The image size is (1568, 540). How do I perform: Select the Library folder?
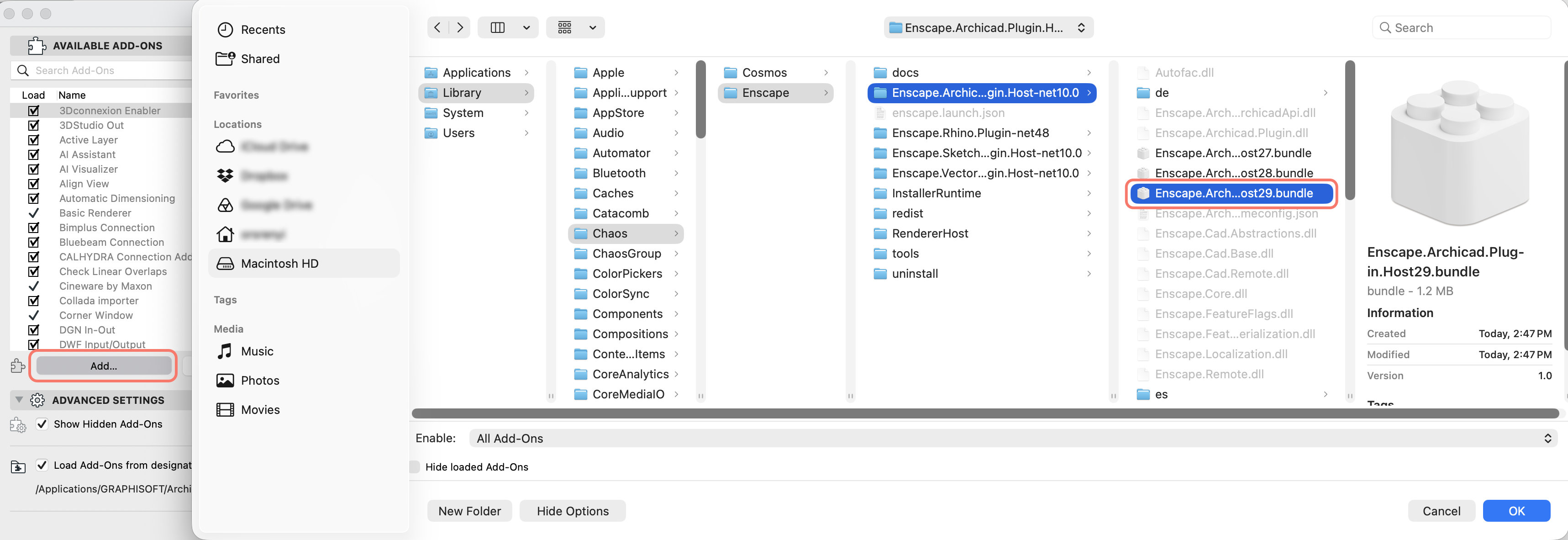point(476,93)
